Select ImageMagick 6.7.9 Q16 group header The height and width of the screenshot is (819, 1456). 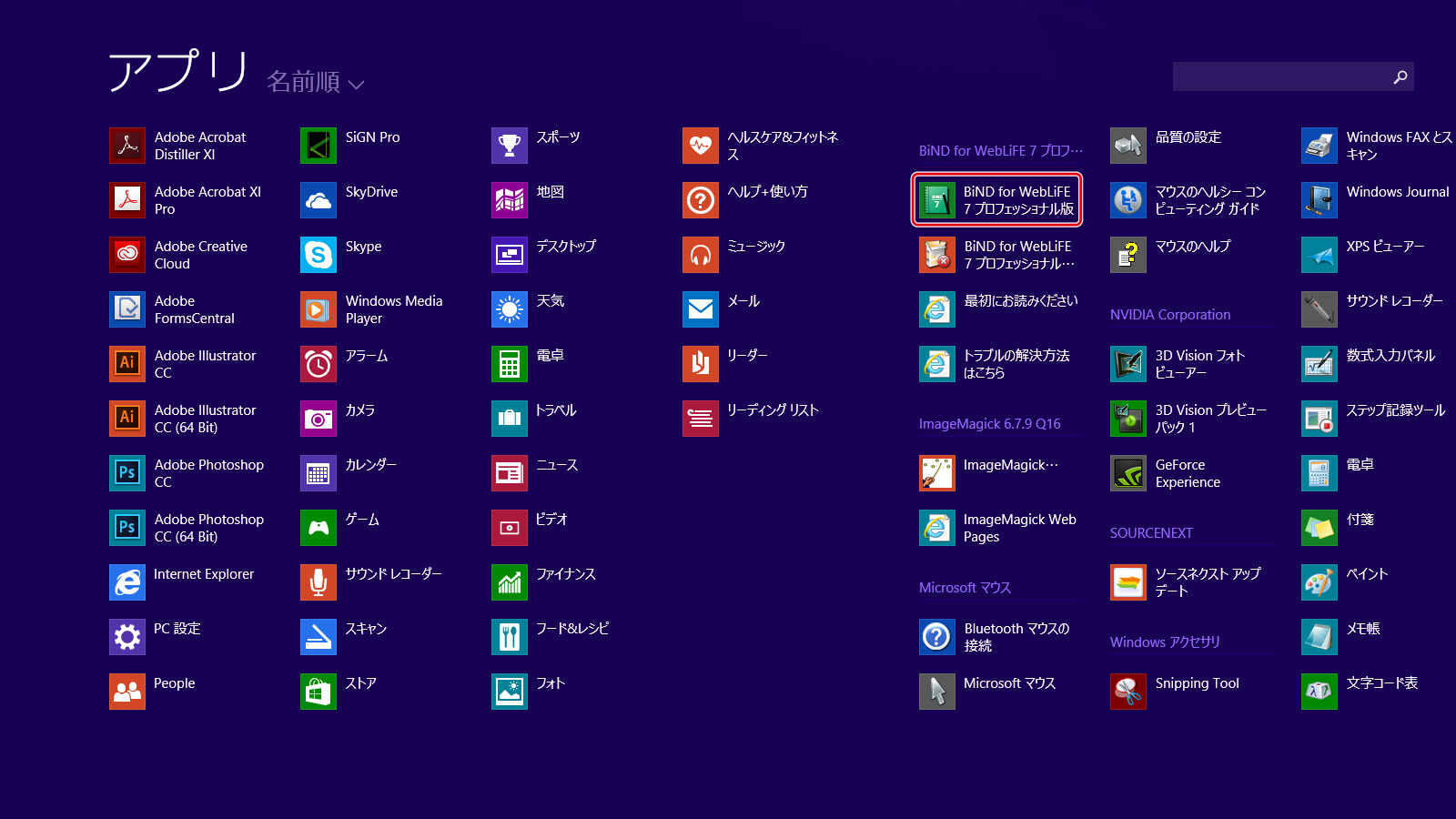[990, 424]
